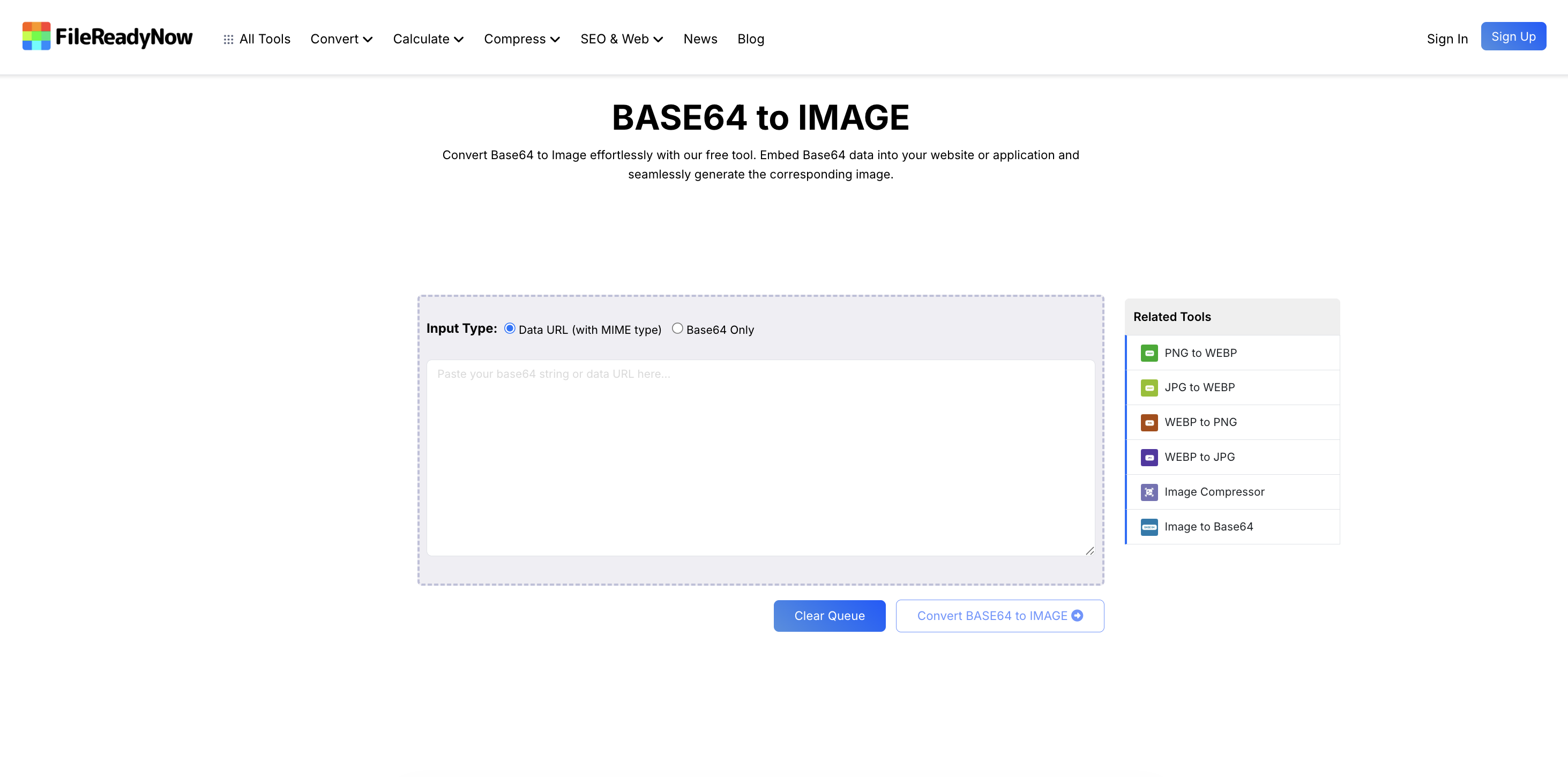Focus the base64 string text area
Image resolution: width=1568 pixels, height=777 pixels.
760,458
